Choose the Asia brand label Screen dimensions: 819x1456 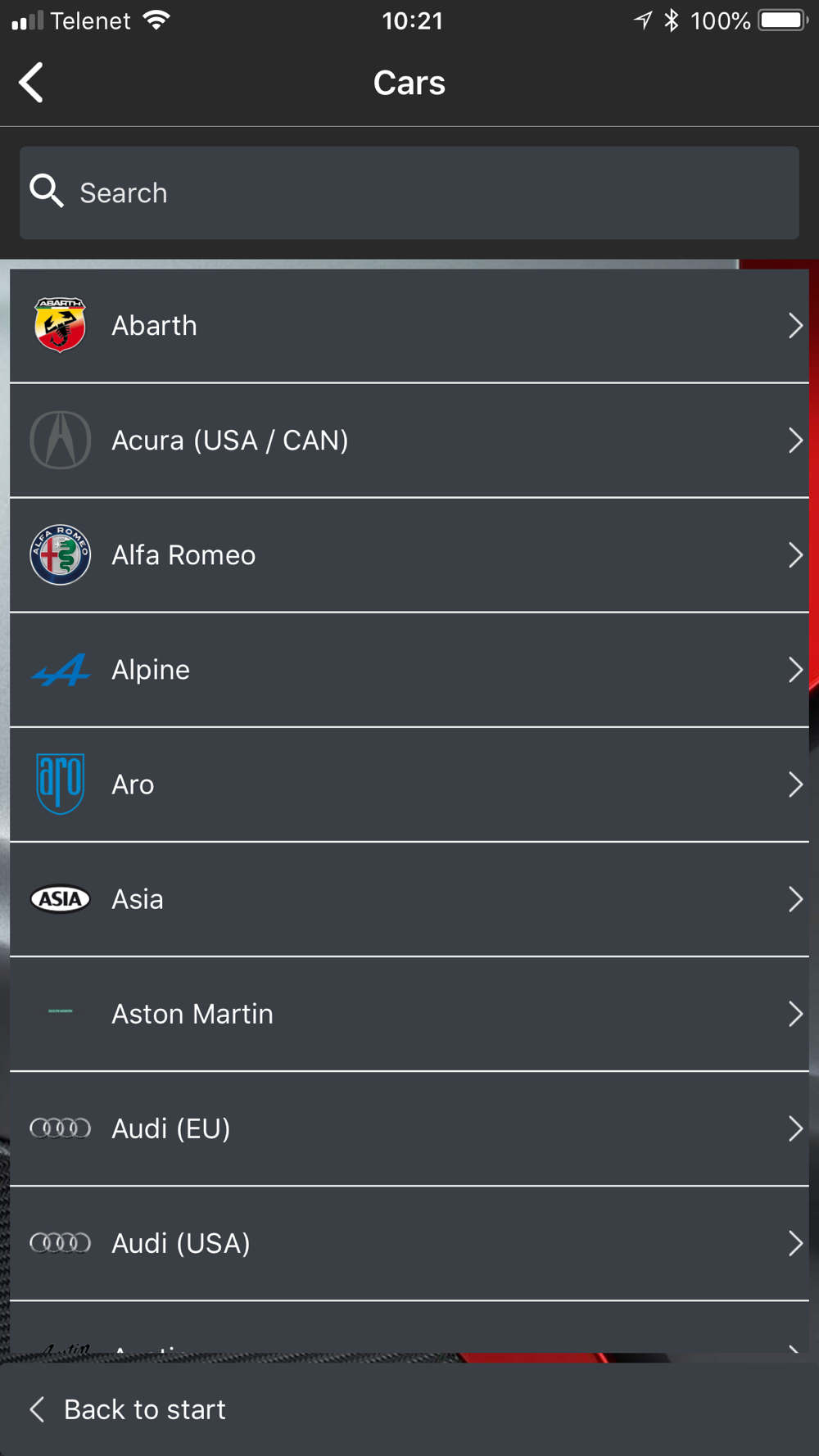click(138, 899)
